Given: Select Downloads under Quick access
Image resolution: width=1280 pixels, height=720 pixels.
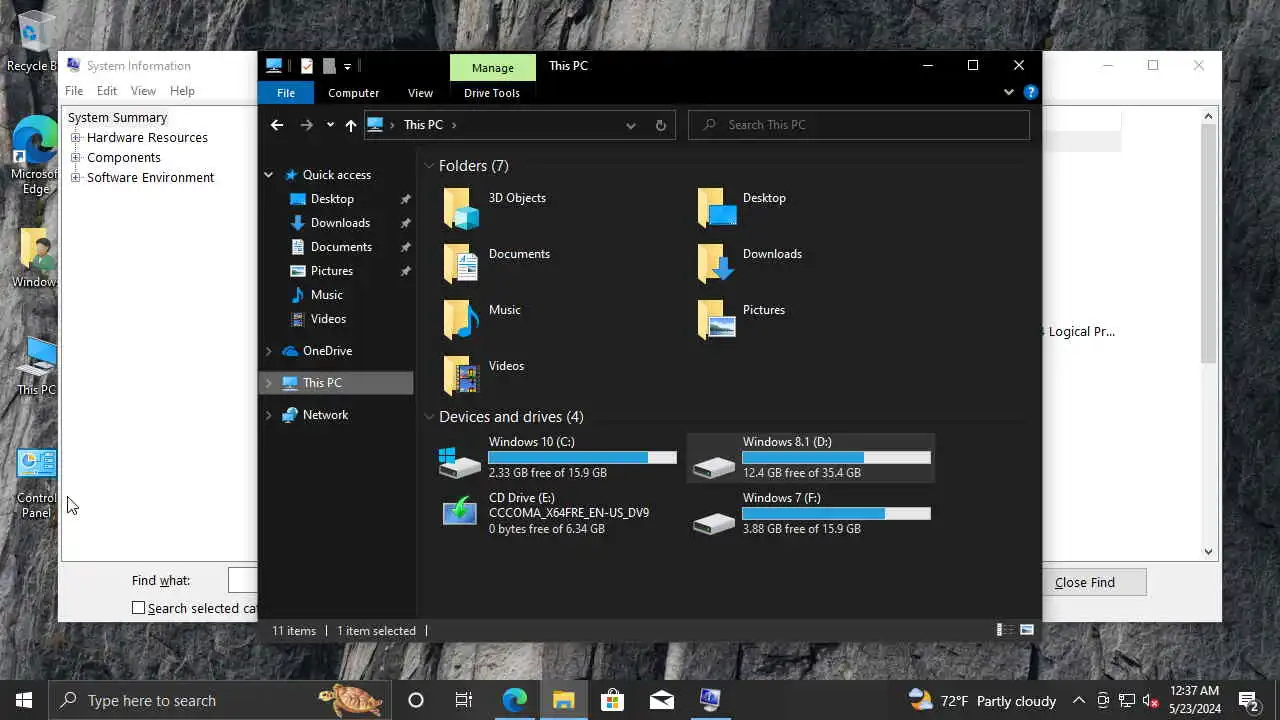Looking at the screenshot, I should pos(340,223).
